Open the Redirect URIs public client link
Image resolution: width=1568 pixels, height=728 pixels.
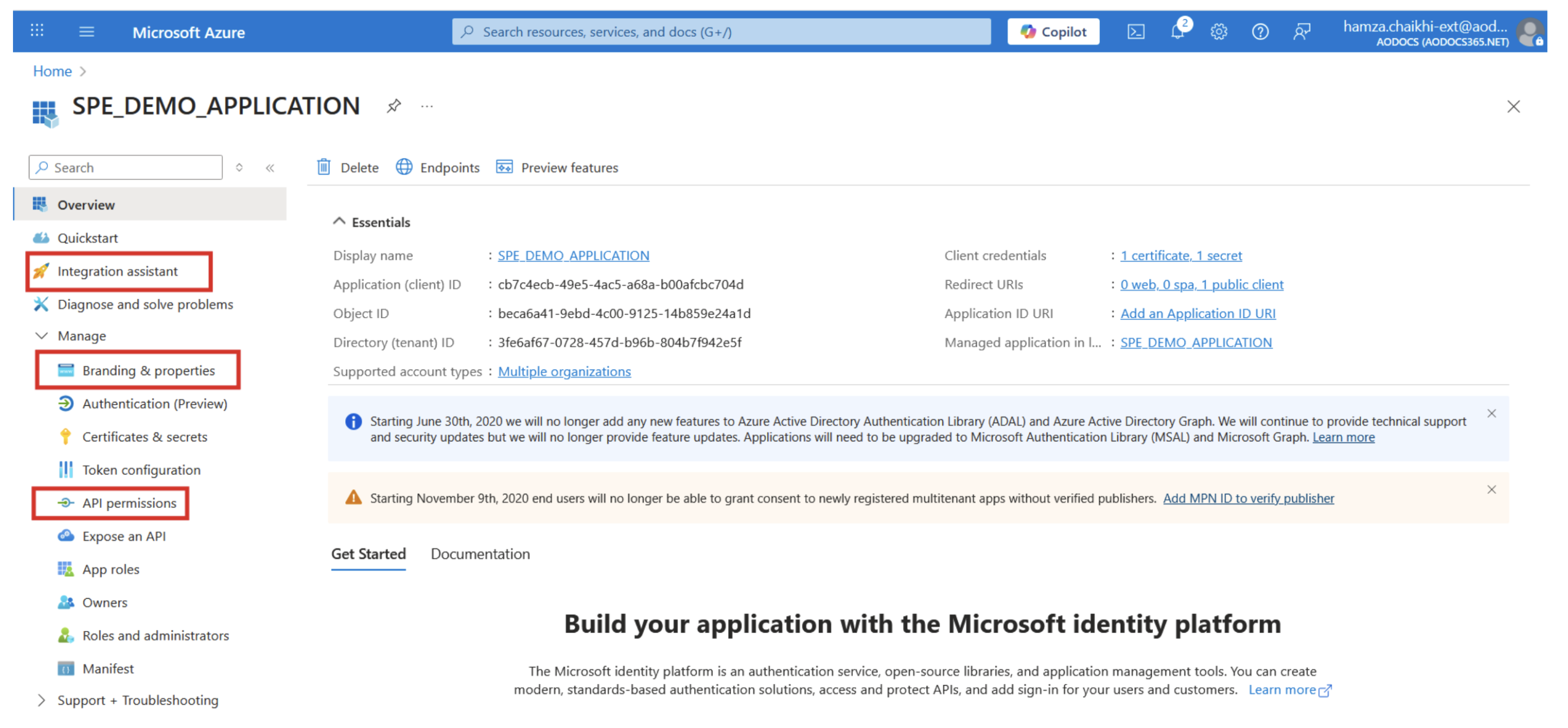pyautogui.click(x=1201, y=284)
